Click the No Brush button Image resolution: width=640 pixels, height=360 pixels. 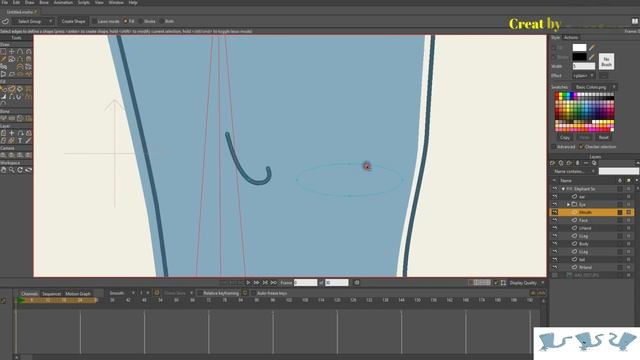tap(607, 62)
